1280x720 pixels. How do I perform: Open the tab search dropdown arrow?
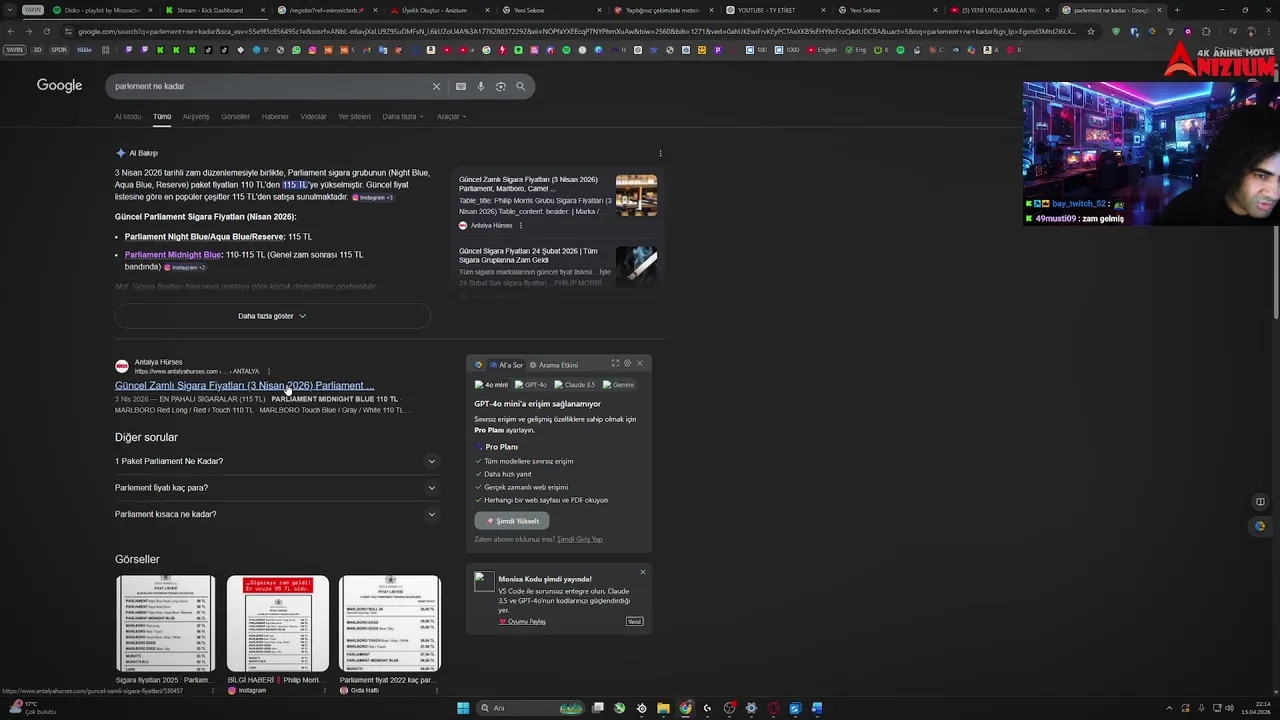(x=9, y=10)
